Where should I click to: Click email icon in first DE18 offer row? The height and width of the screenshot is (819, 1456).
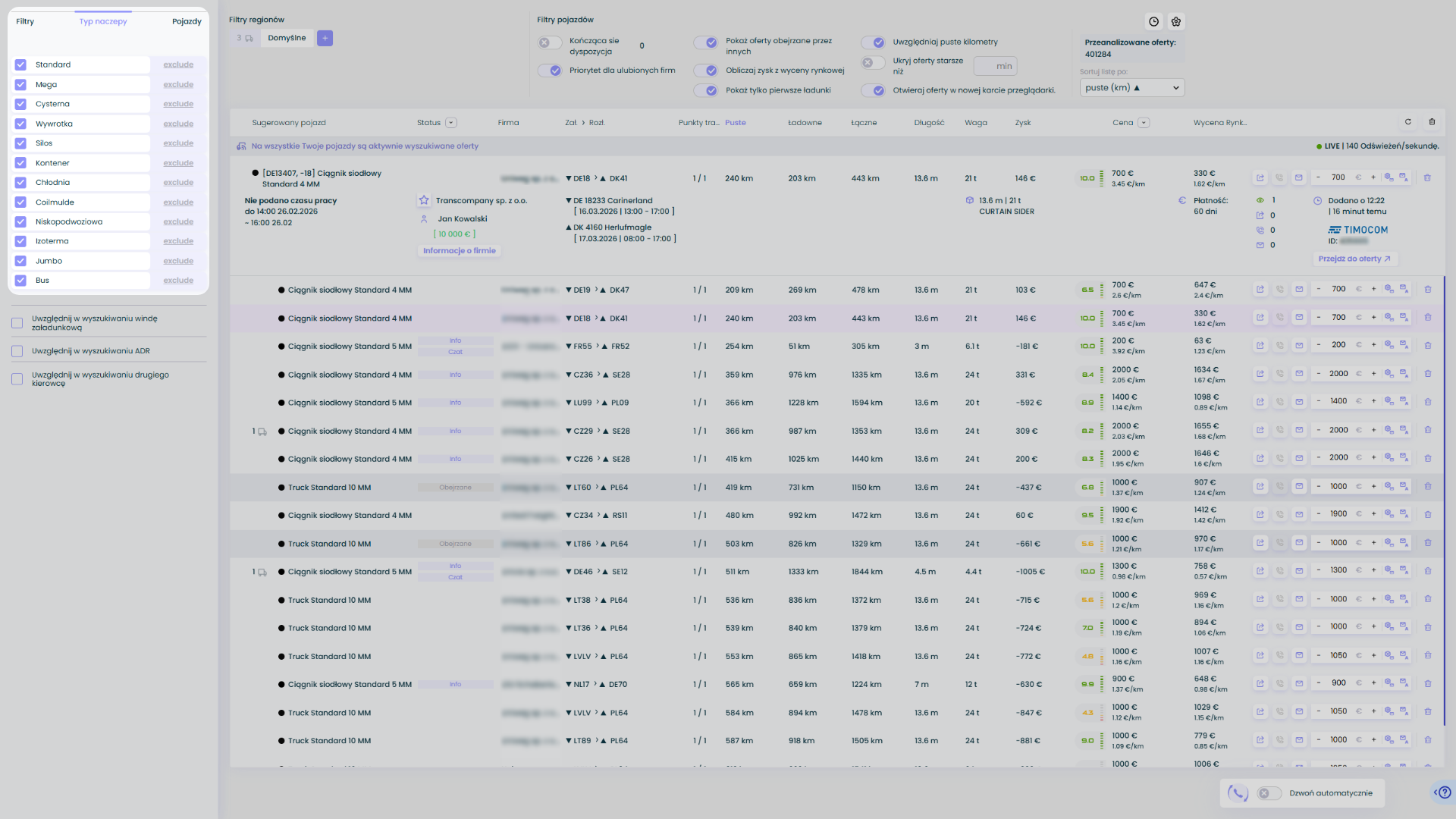click(1298, 178)
